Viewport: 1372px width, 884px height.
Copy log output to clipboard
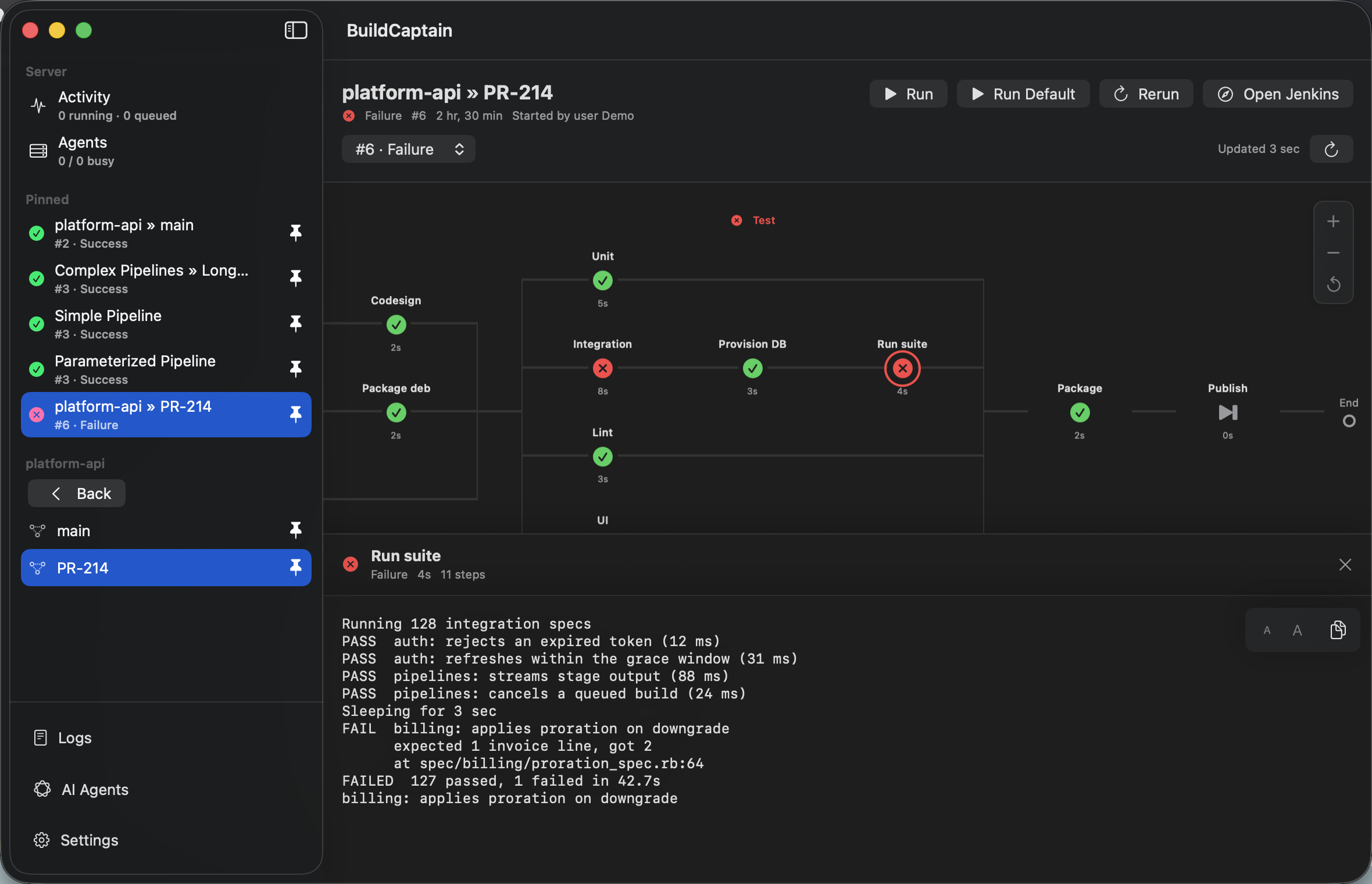(1338, 630)
